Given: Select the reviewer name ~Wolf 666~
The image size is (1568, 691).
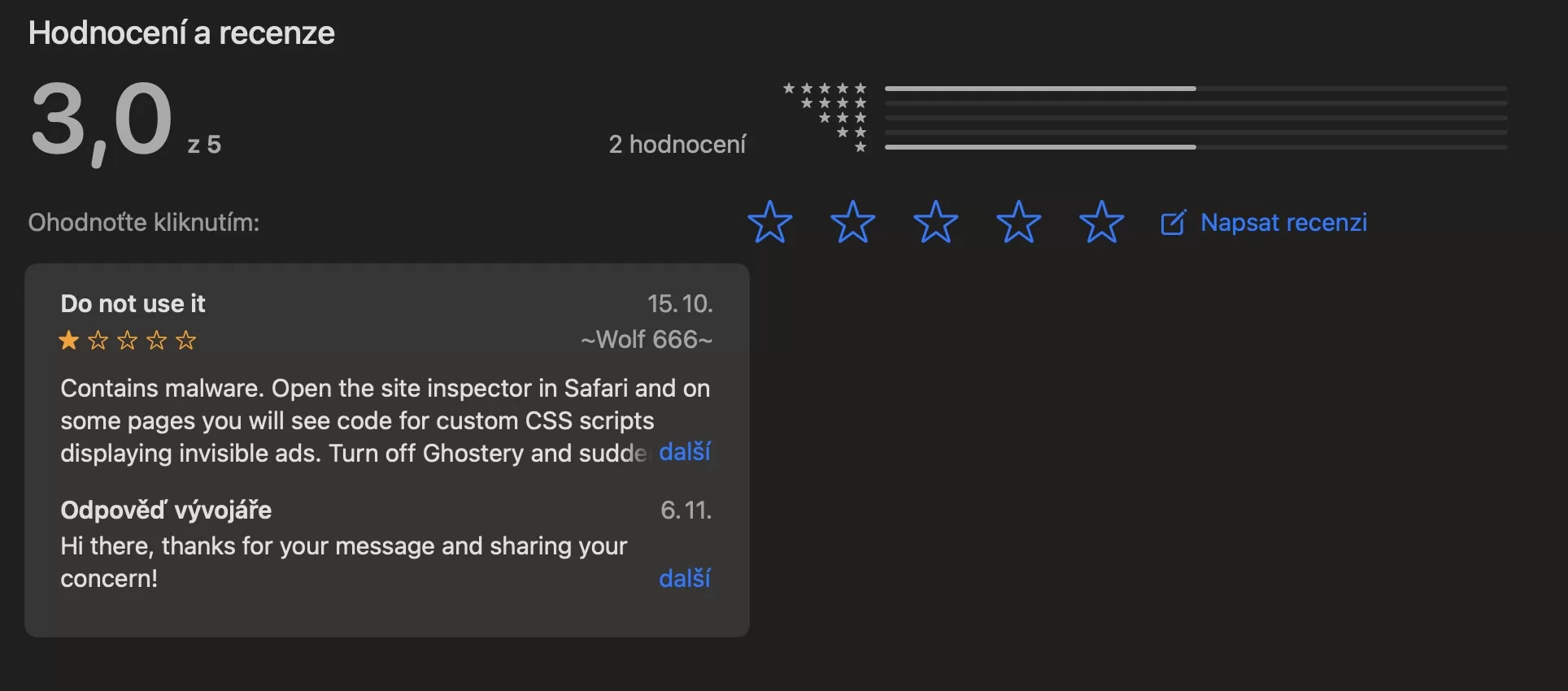Looking at the screenshot, I should click(647, 339).
